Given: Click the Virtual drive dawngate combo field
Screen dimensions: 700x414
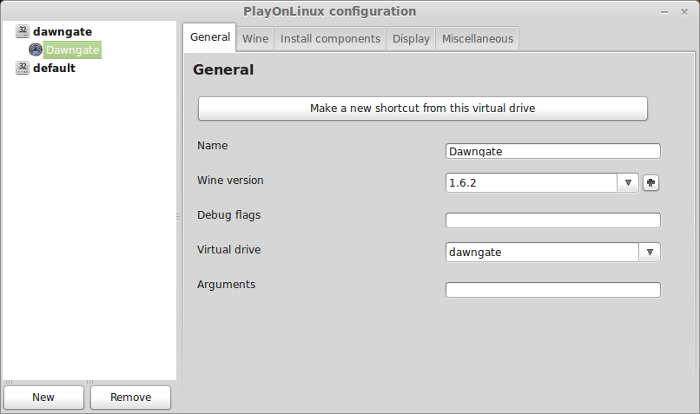Looking at the screenshot, I should (x=542, y=252).
